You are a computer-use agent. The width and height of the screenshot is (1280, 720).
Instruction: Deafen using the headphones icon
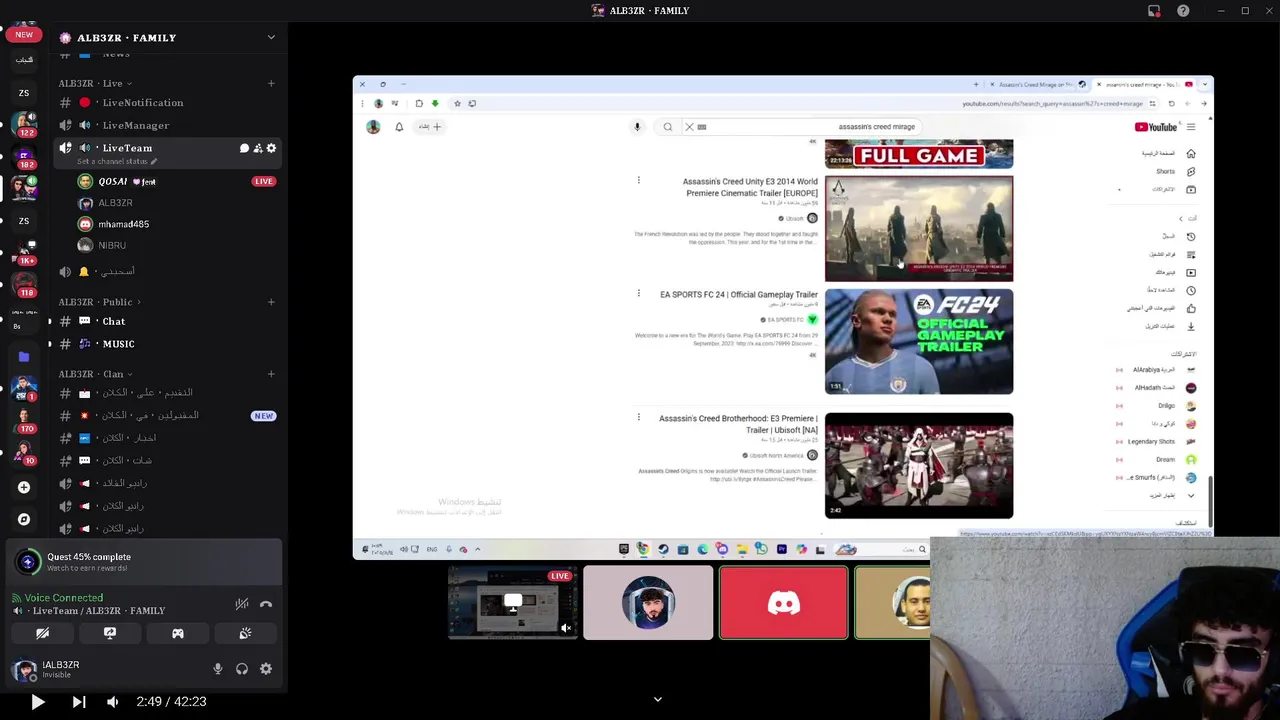242,669
